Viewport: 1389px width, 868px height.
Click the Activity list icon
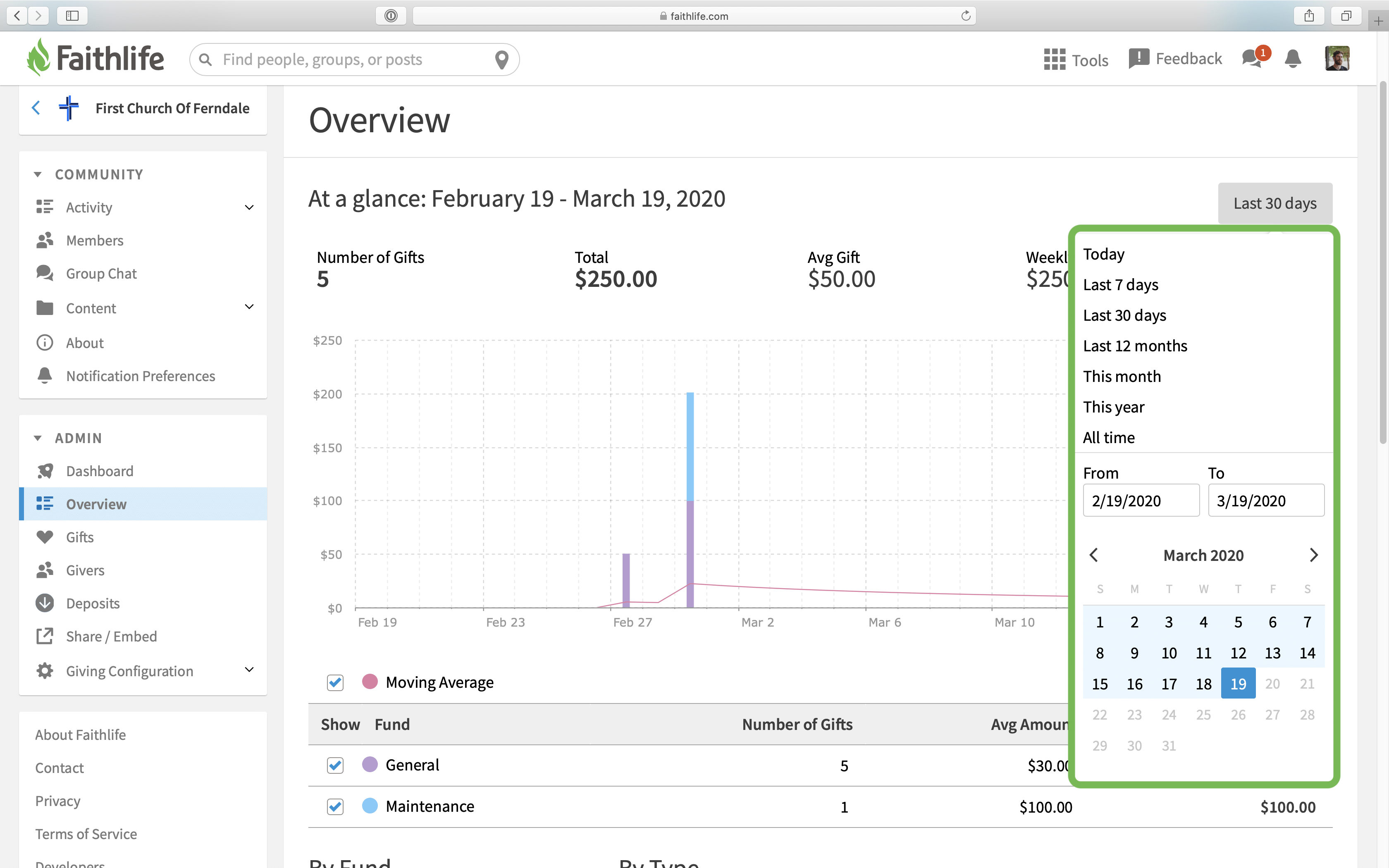45,207
